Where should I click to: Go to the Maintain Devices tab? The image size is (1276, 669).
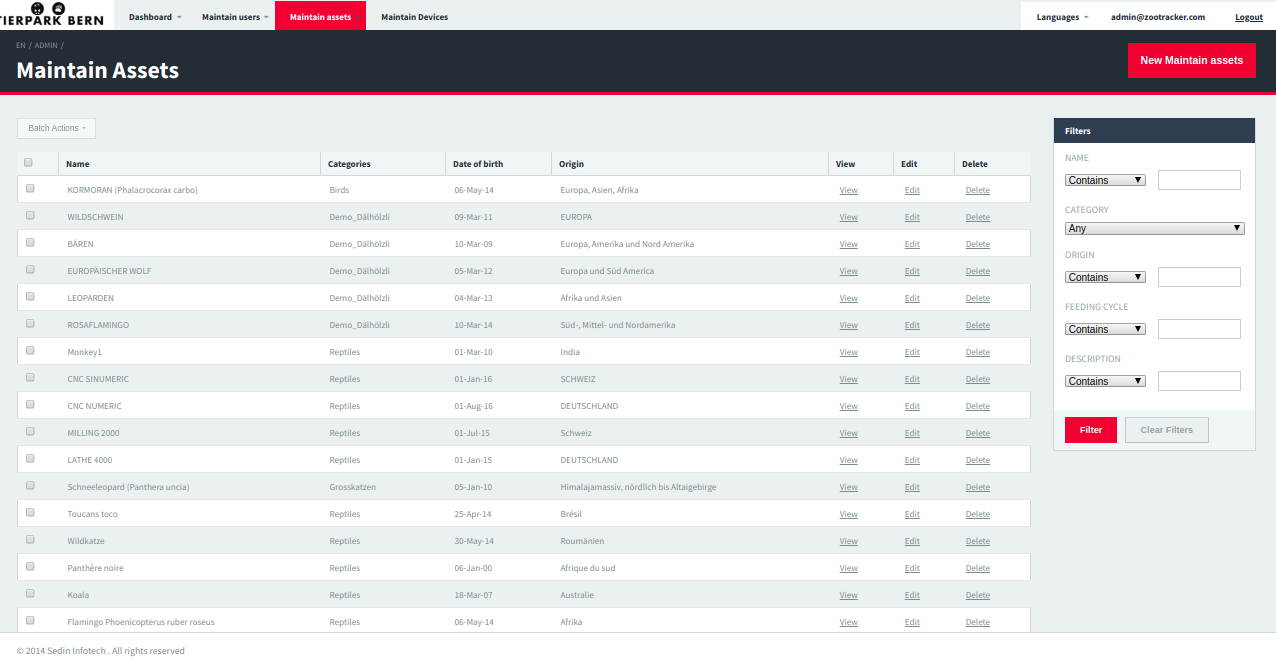pos(414,17)
